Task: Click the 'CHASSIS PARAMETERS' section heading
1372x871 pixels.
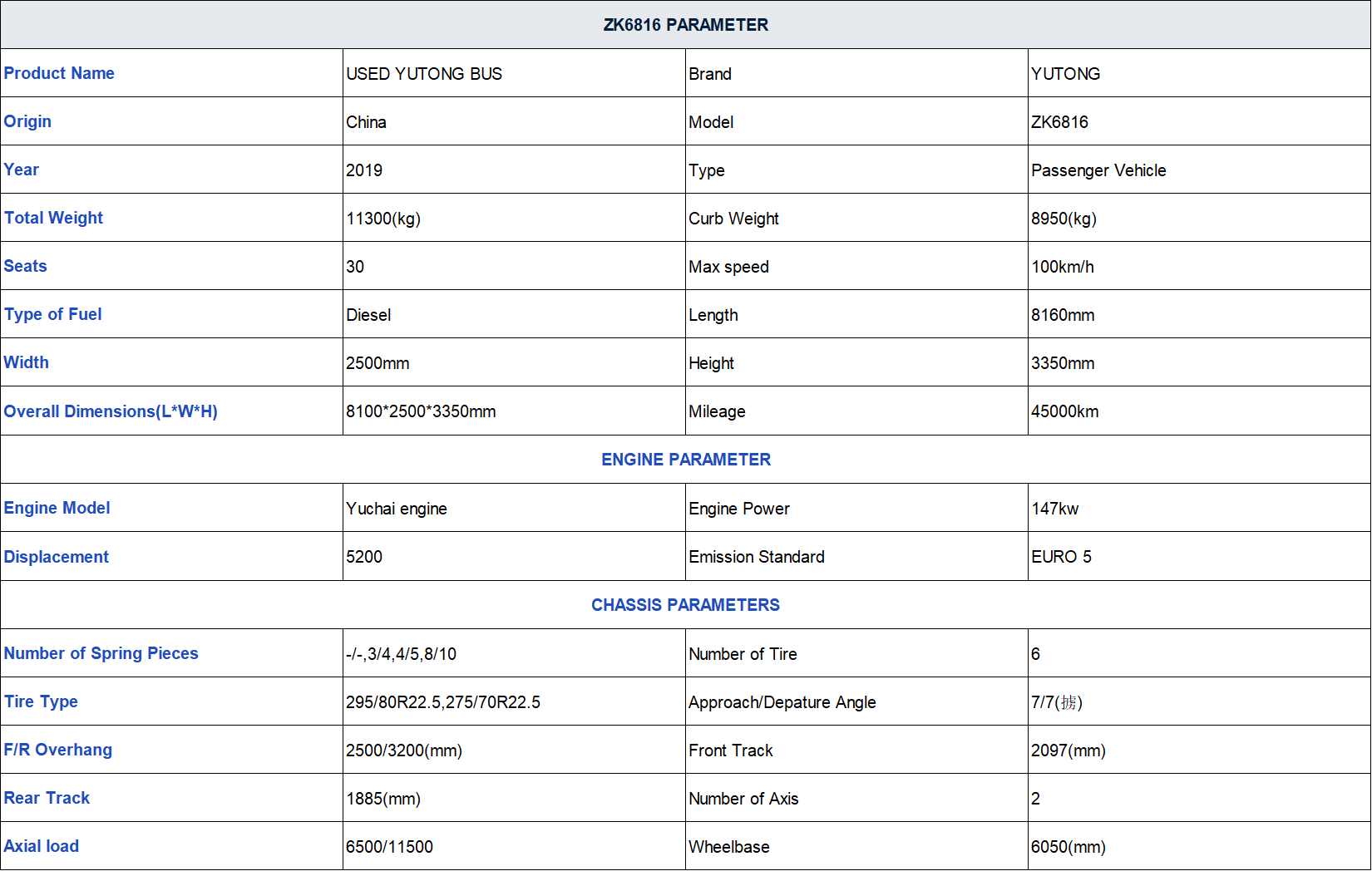Action: (685, 605)
